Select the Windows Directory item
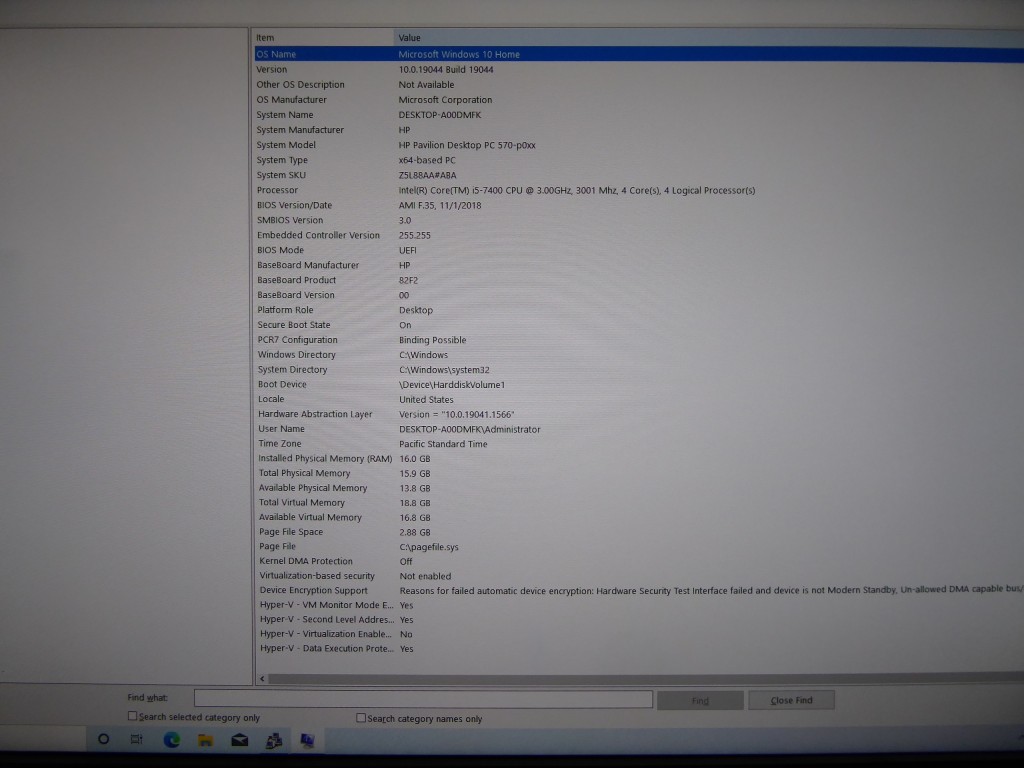Image resolution: width=1024 pixels, height=768 pixels. click(x=296, y=355)
